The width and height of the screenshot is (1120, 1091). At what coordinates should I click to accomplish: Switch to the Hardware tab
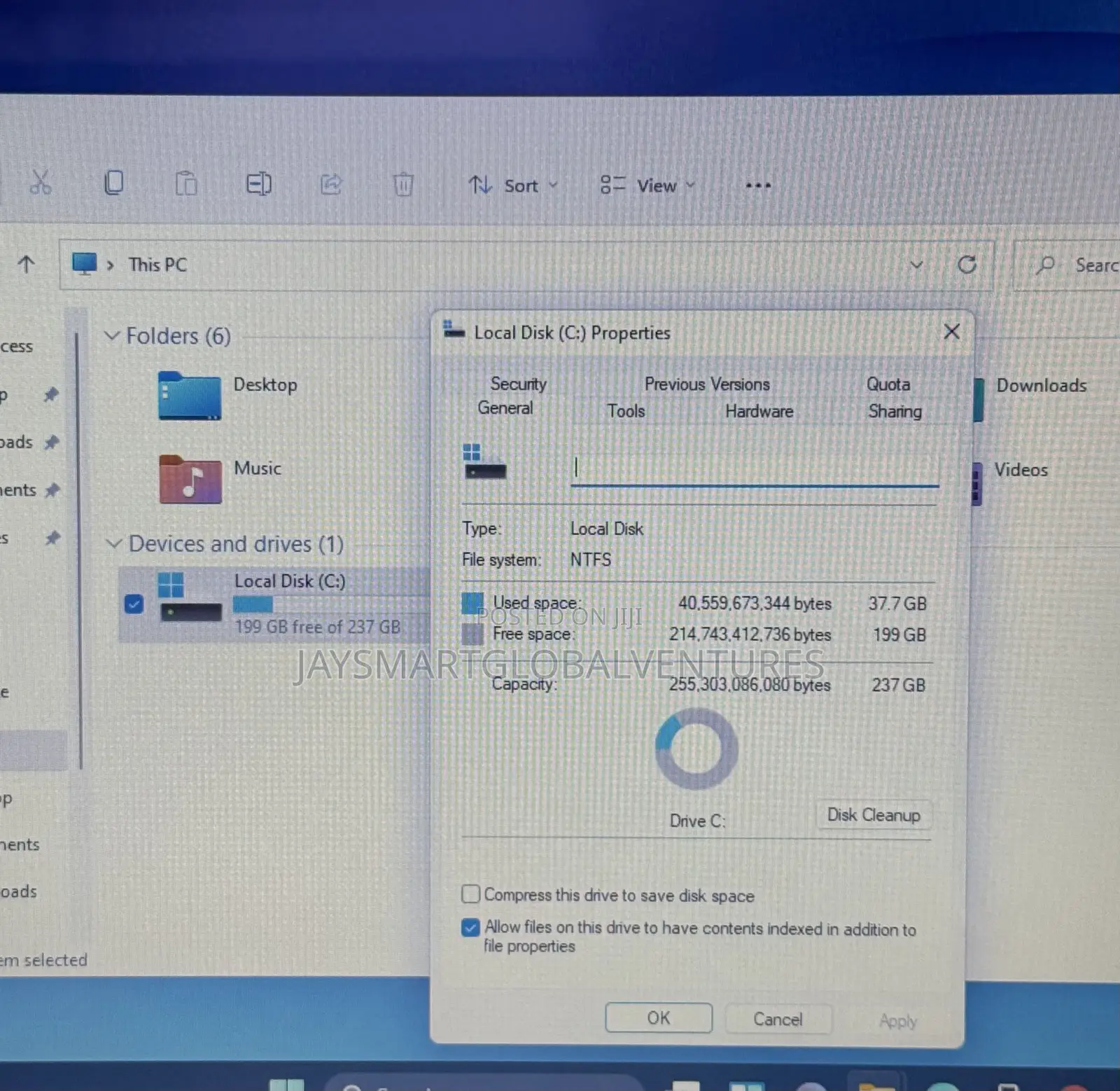tap(759, 411)
